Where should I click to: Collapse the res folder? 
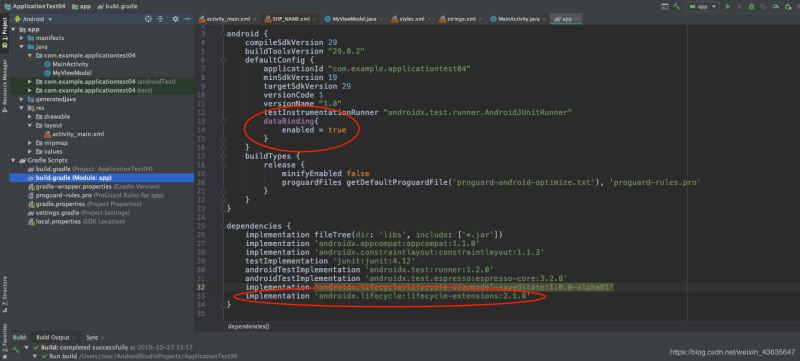click(22, 108)
